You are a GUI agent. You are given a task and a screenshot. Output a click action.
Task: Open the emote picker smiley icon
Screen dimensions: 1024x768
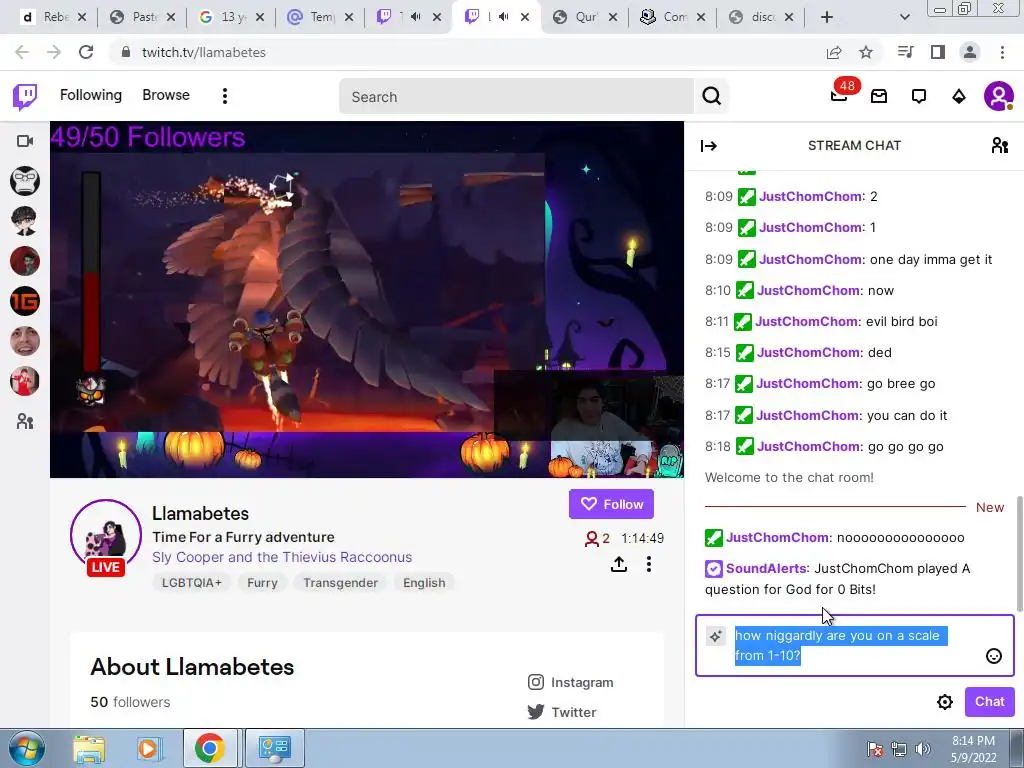[993, 656]
